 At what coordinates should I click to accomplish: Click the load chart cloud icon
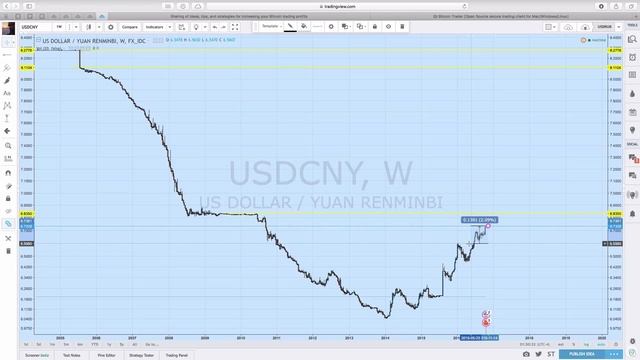click(x=568, y=27)
